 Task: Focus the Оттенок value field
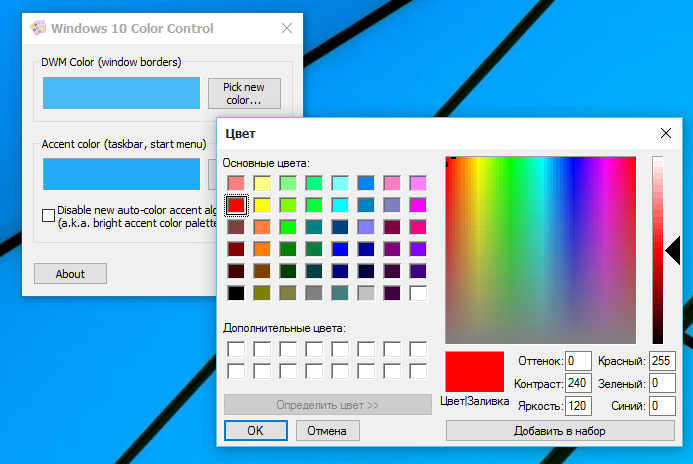coord(578,361)
